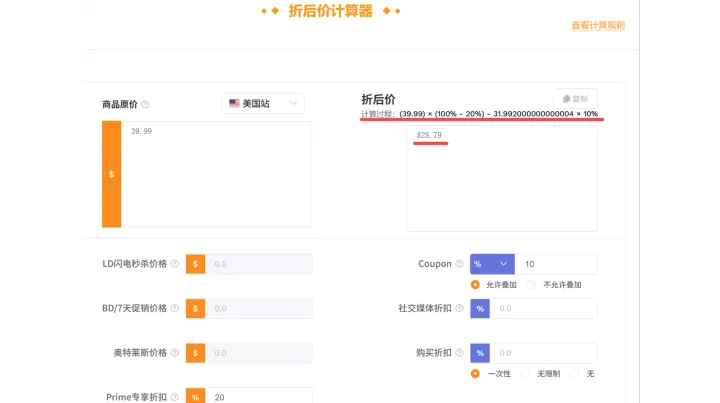Open the Coupon percent type dropdown
Screen dimensions: 720x403
point(492,264)
